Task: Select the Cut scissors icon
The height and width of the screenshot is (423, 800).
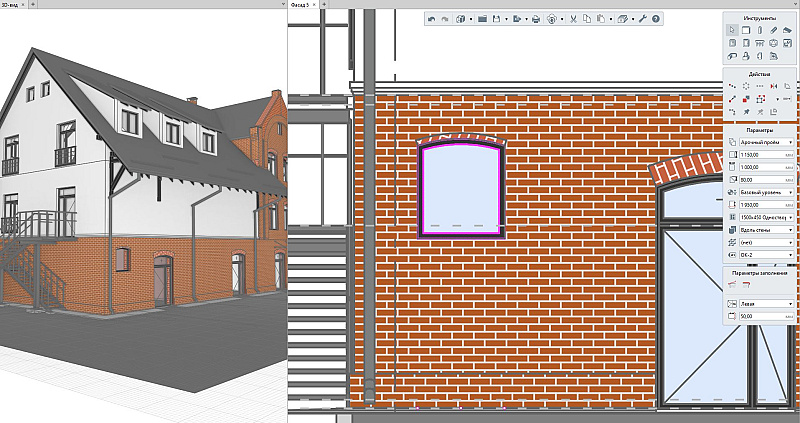Action: click(575, 19)
